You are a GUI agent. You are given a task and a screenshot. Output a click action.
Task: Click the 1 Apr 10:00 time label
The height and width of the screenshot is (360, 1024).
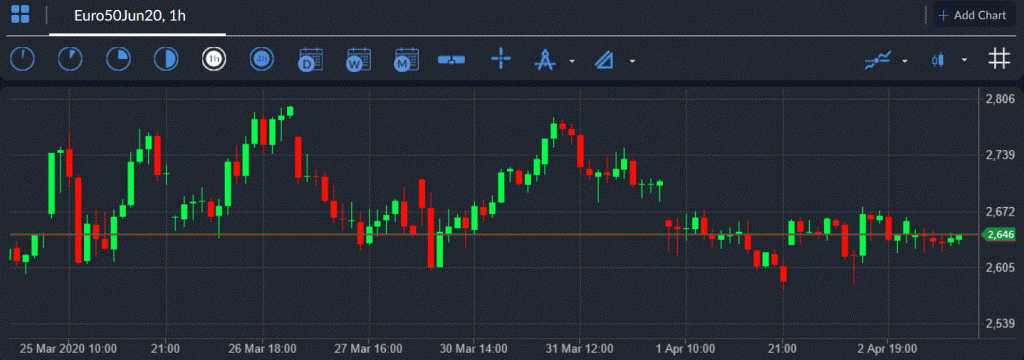pos(685,348)
